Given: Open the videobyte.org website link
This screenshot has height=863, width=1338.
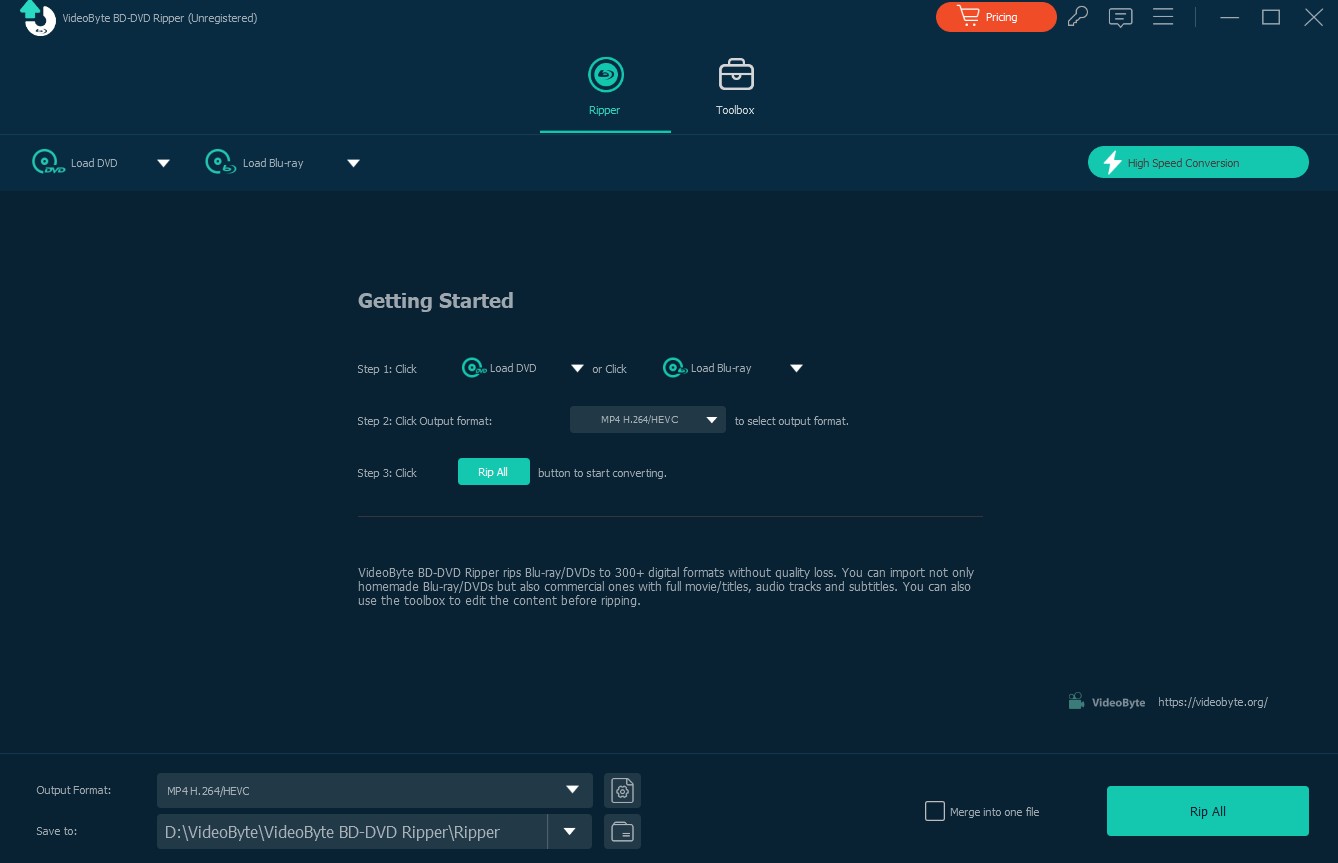Looking at the screenshot, I should tap(1212, 702).
